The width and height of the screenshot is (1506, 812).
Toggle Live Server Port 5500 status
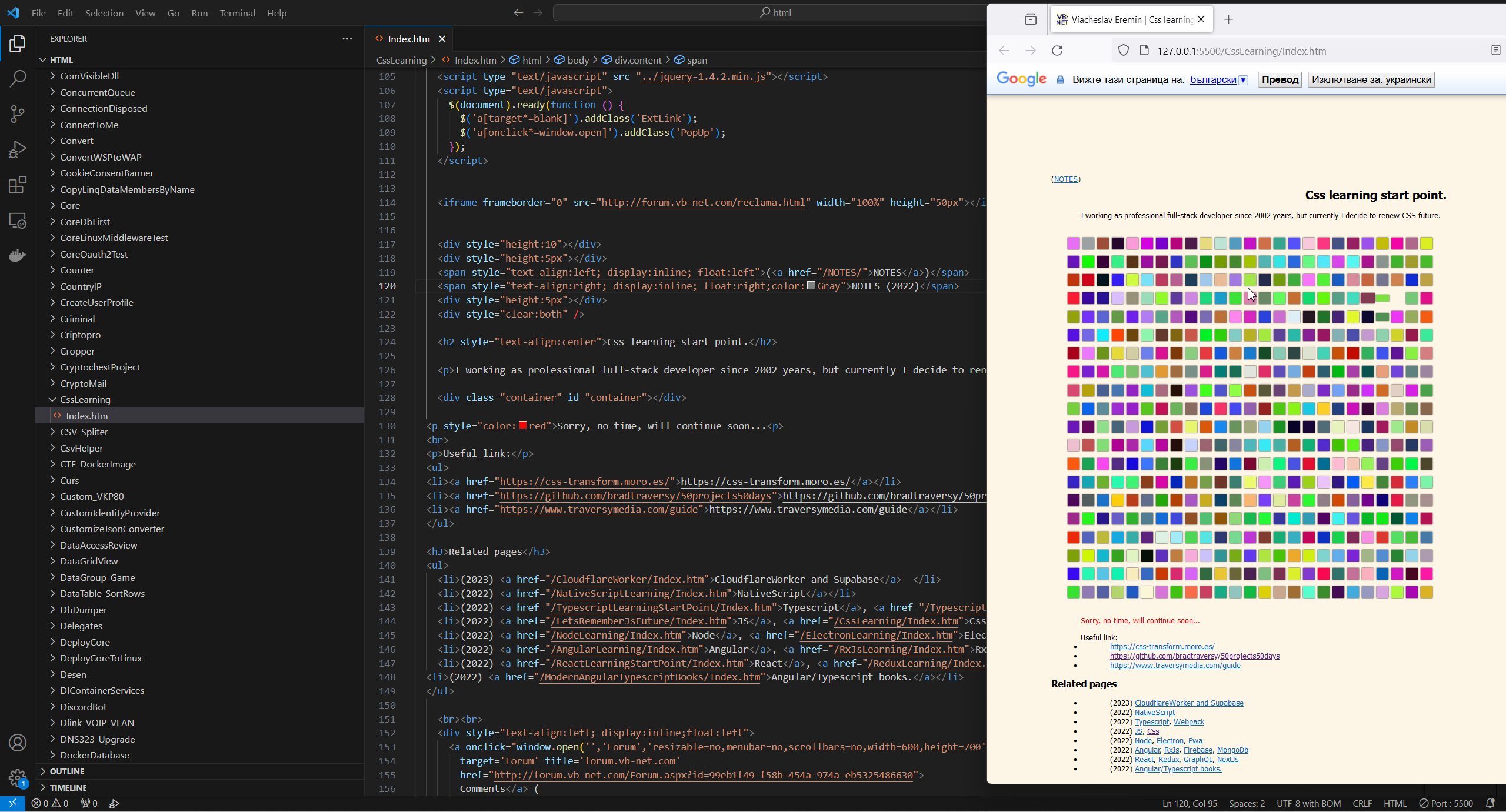[1446, 803]
